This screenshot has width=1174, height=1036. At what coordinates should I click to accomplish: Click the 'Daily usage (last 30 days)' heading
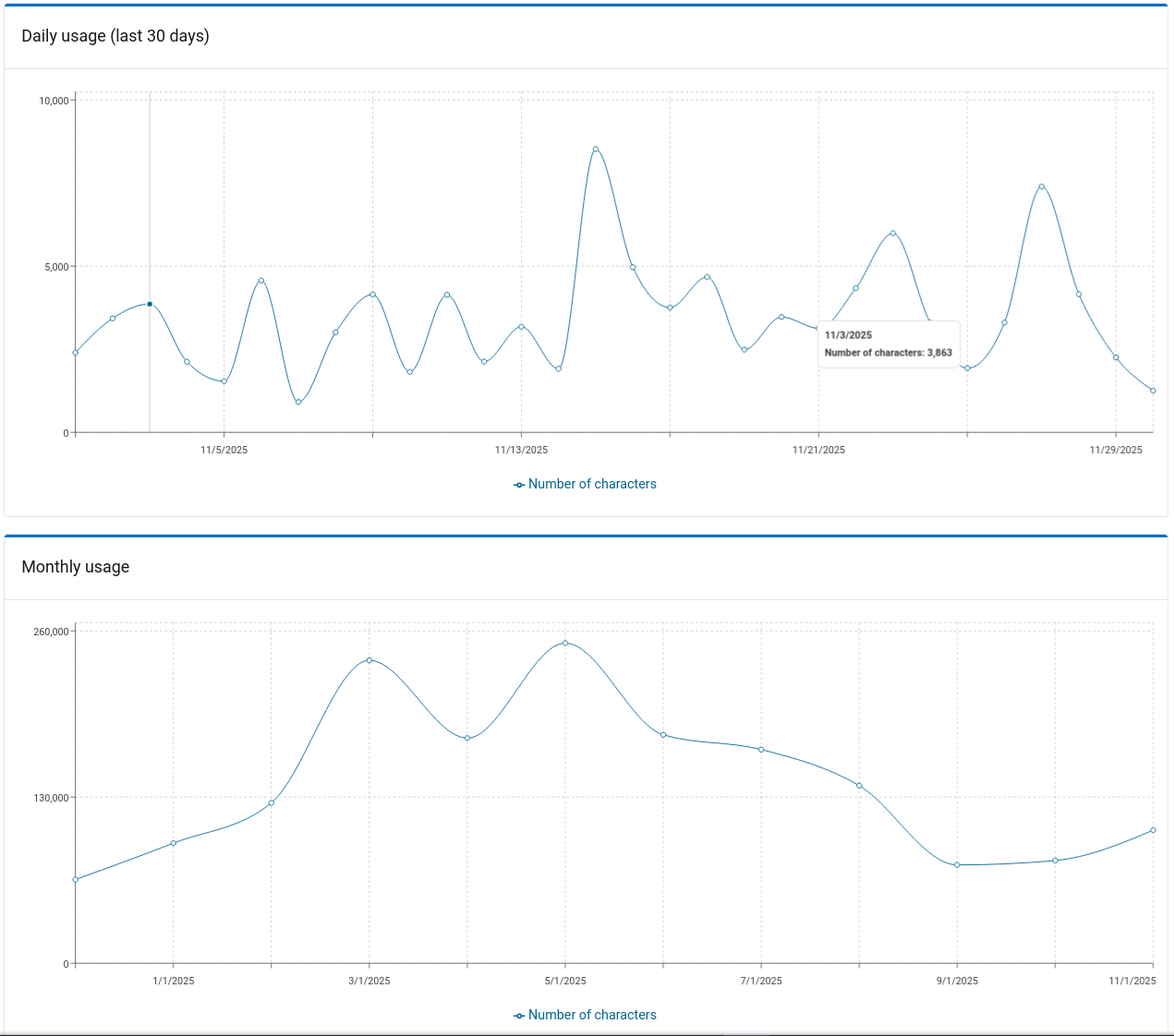tap(115, 36)
